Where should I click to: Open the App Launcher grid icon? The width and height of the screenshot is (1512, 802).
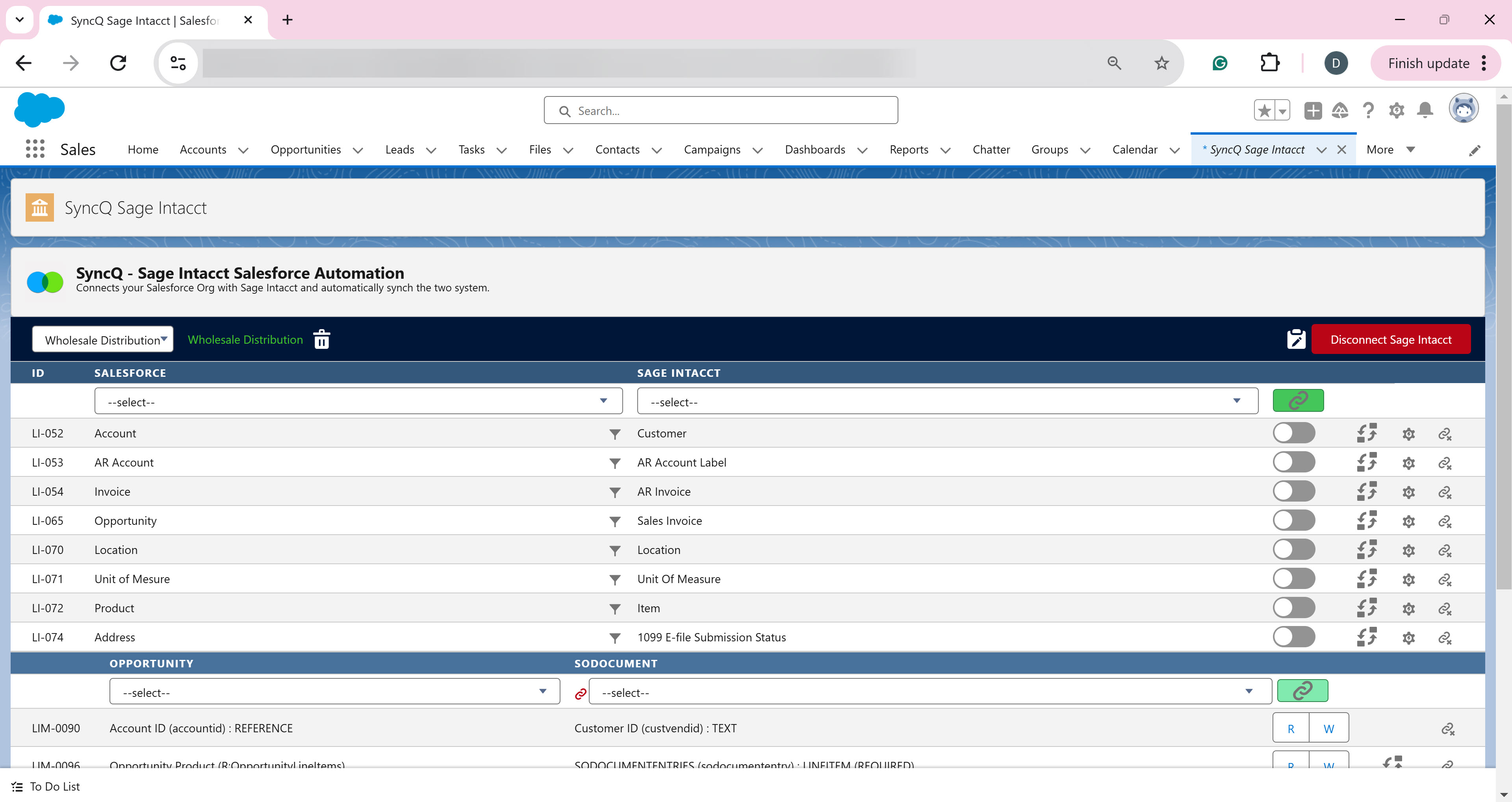(x=35, y=149)
